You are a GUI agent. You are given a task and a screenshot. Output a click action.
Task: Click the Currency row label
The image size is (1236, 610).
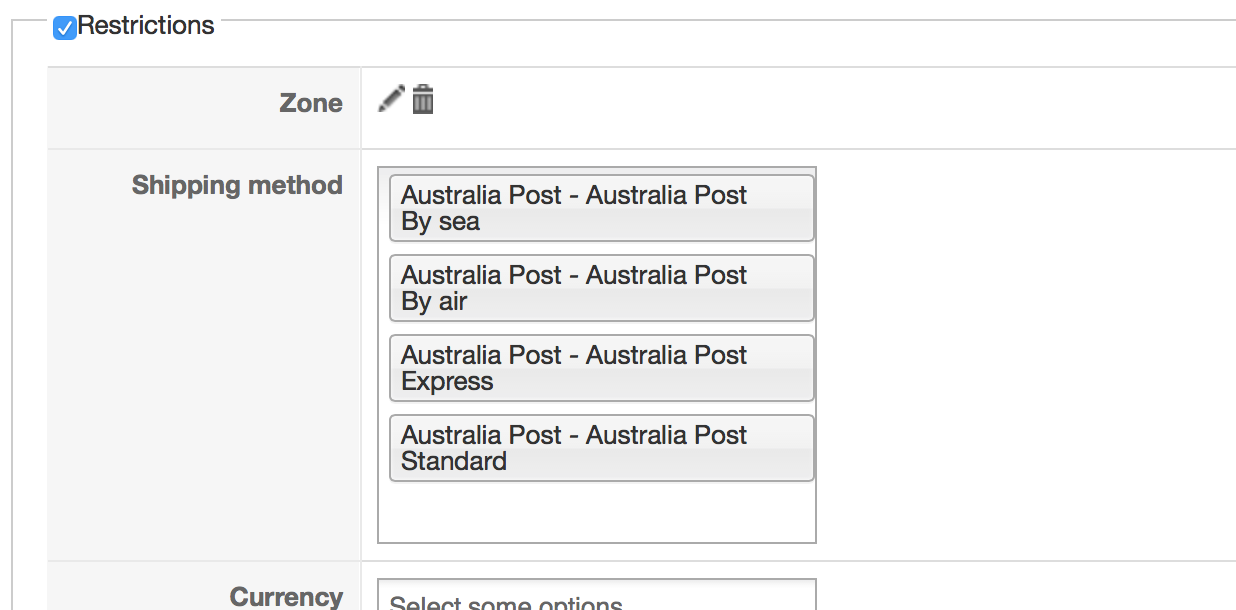[x=286, y=597]
